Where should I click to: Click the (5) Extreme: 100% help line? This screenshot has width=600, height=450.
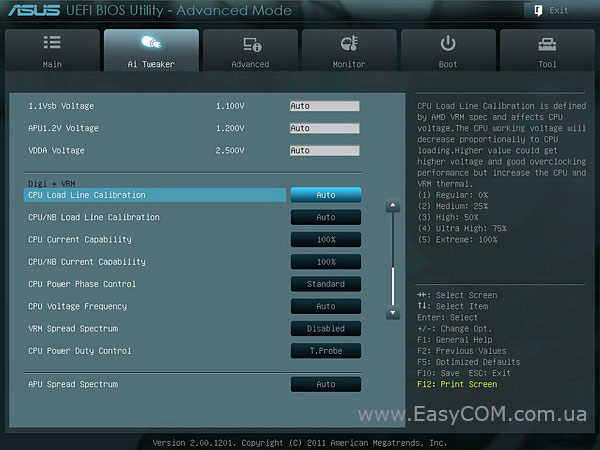point(457,240)
